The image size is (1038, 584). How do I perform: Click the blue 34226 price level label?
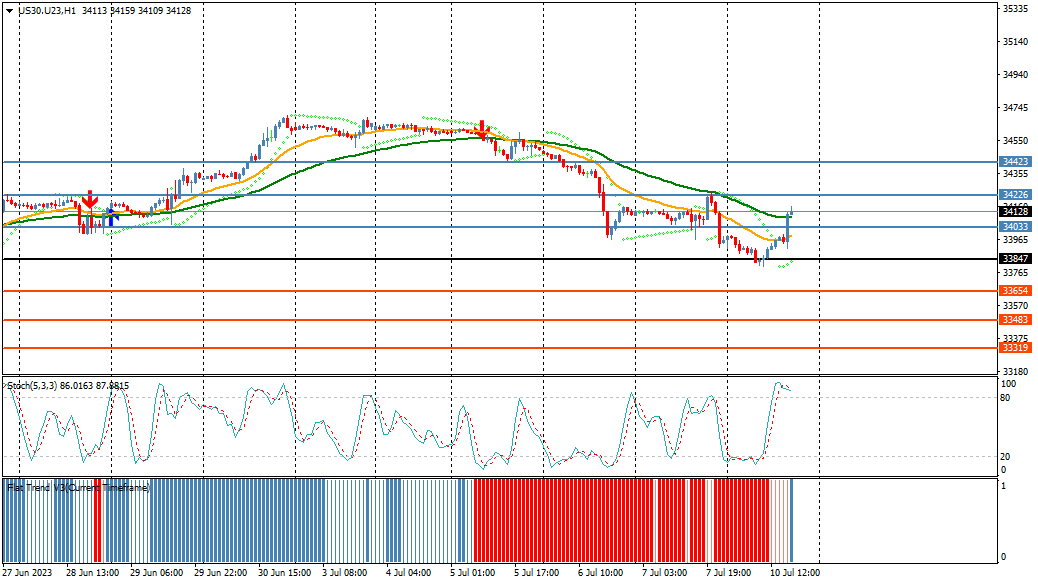point(1015,195)
